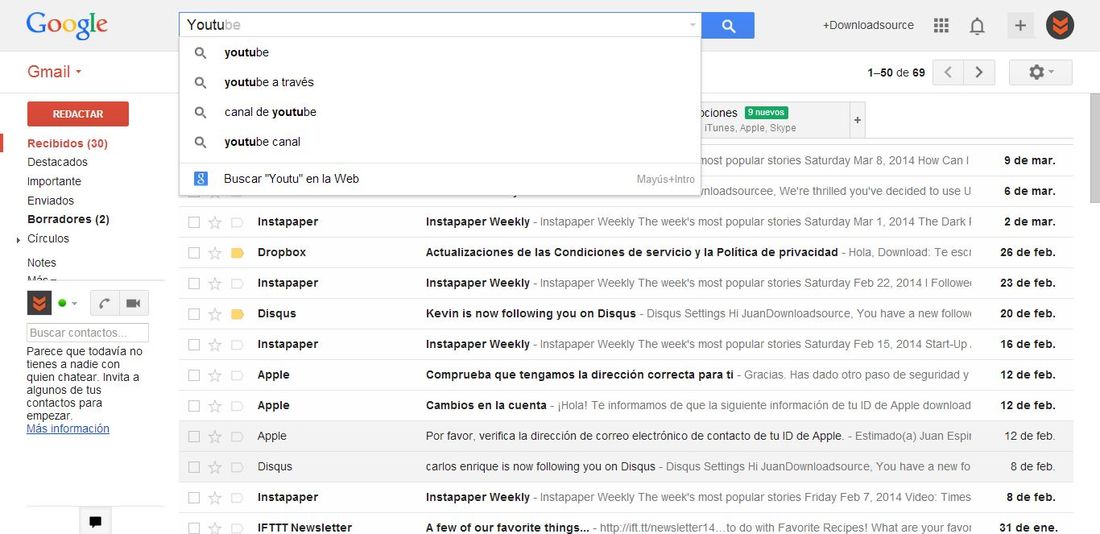Go to the next page of emails
Screen dimensions: 1100x534
(x=979, y=72)
